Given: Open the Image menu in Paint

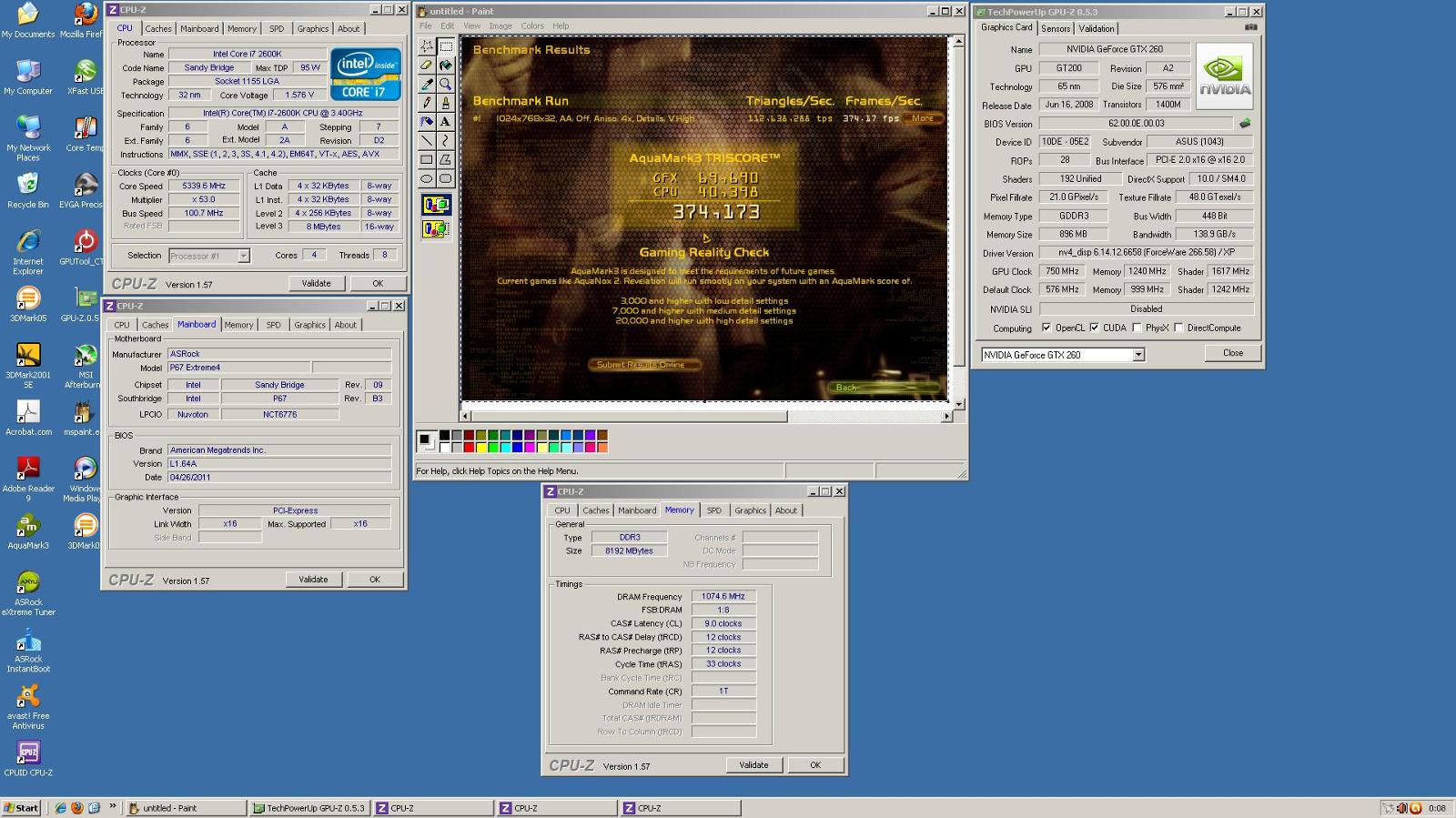Looking at the screenshot, I should (500, 26).
